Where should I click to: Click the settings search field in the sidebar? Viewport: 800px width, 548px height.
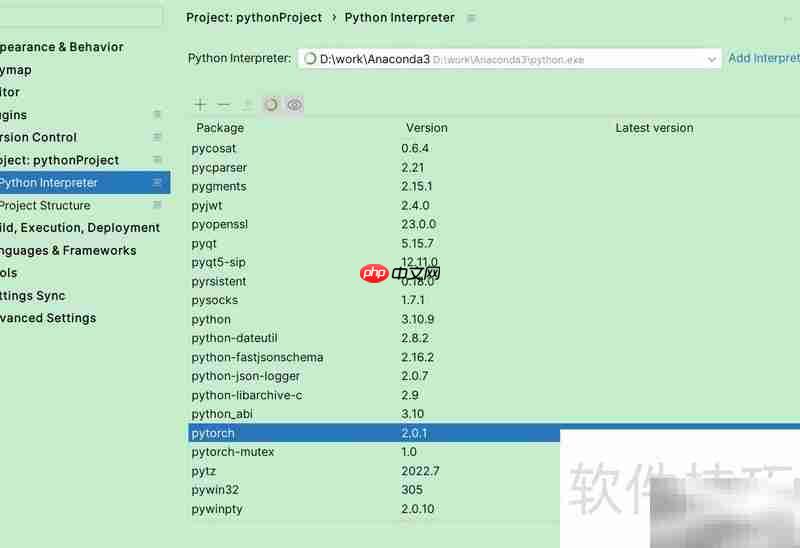click(81, 17)
